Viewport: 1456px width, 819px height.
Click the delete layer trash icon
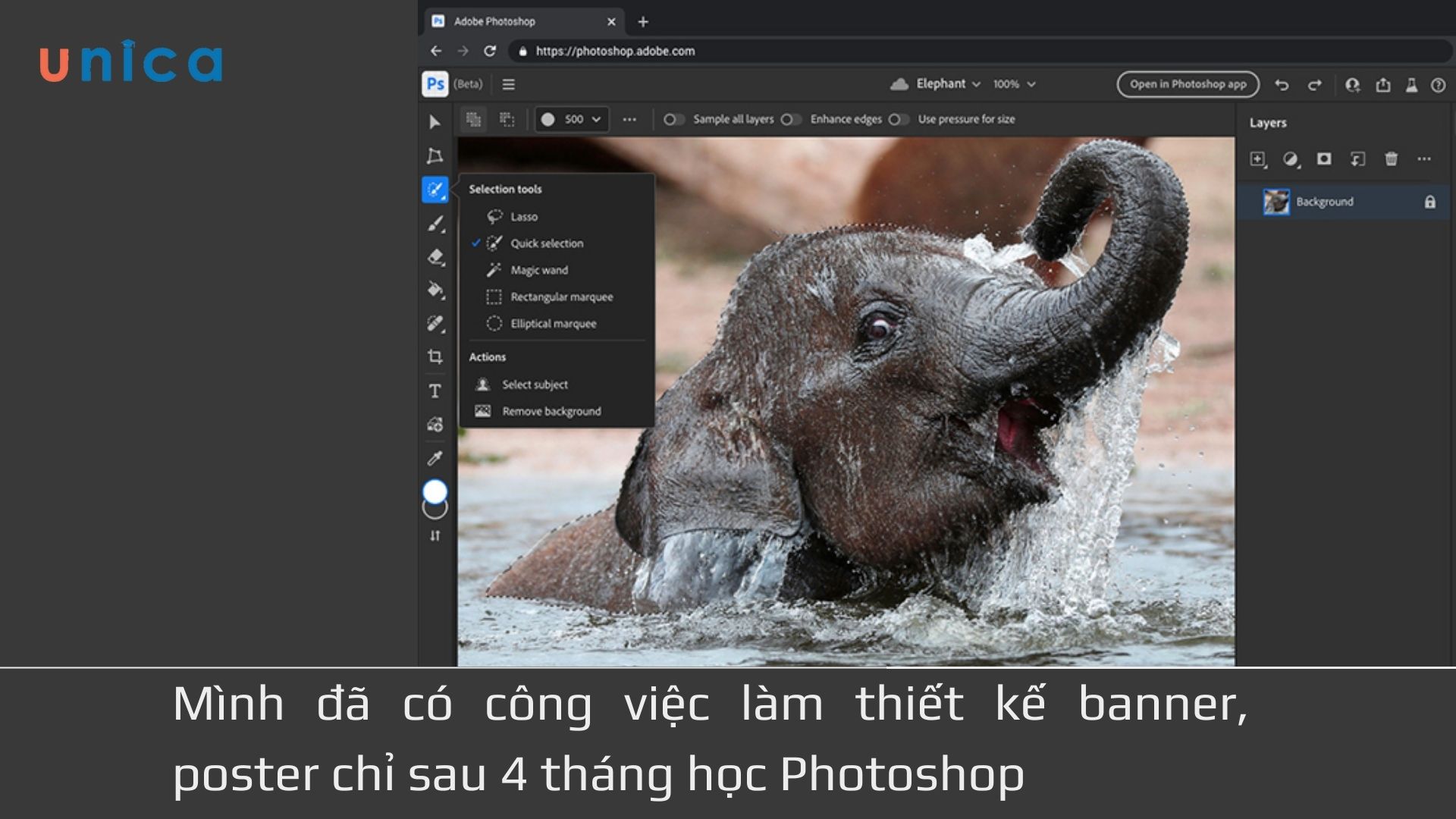1391,158
